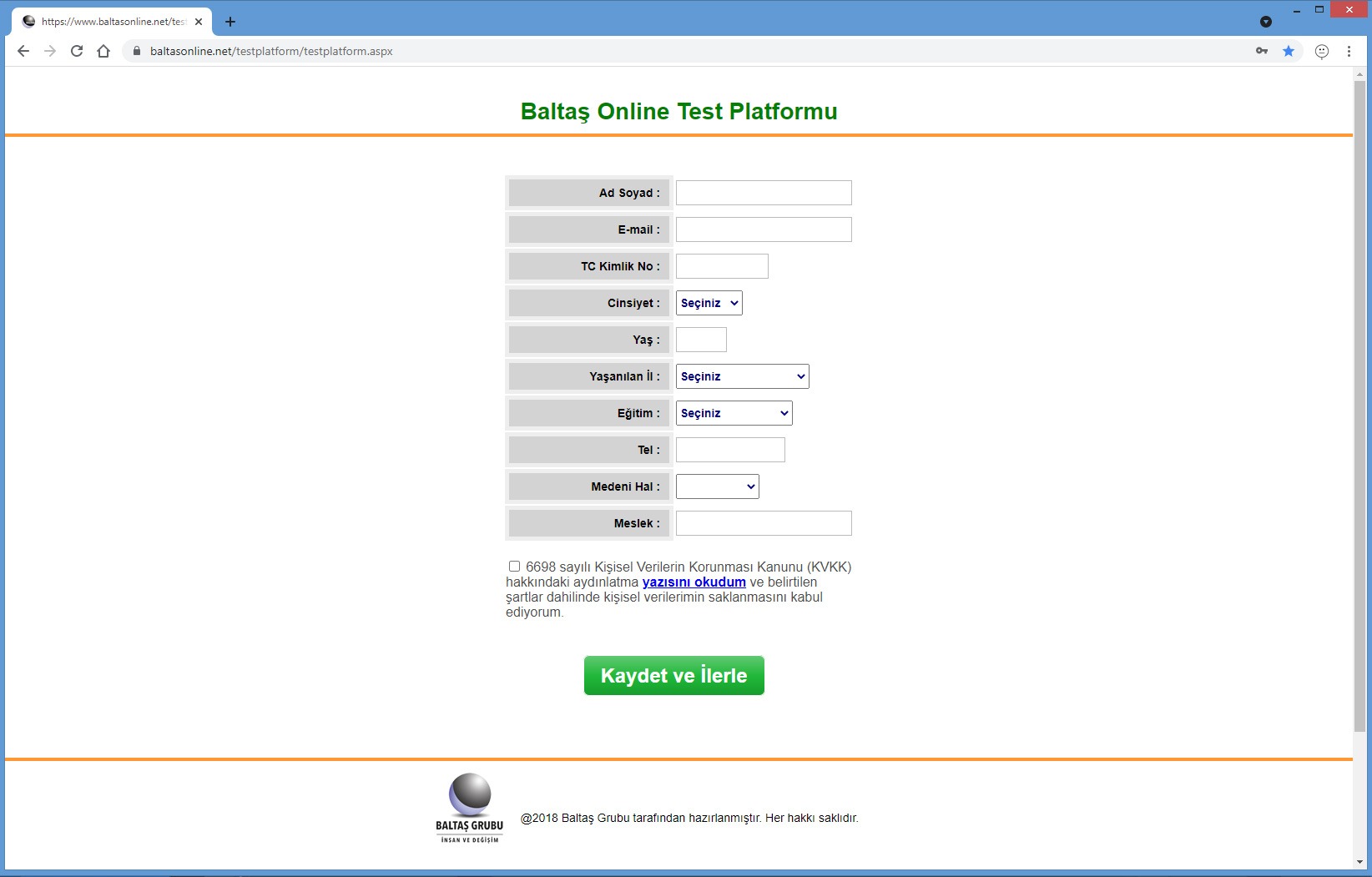
Task: Click the padlock site info icon
Action: point(137,51)
